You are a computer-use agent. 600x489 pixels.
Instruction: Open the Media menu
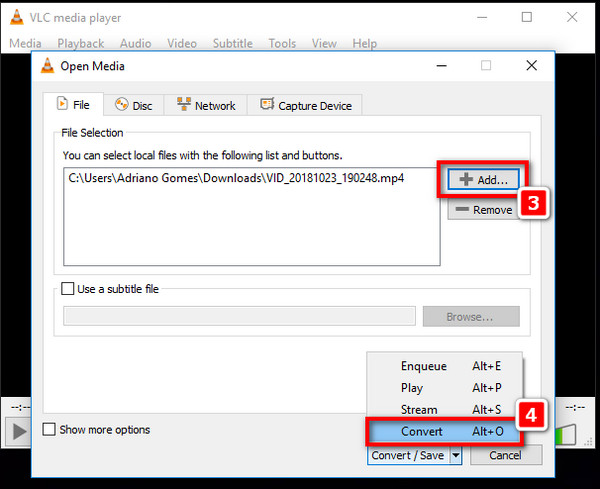pos(25,43)
